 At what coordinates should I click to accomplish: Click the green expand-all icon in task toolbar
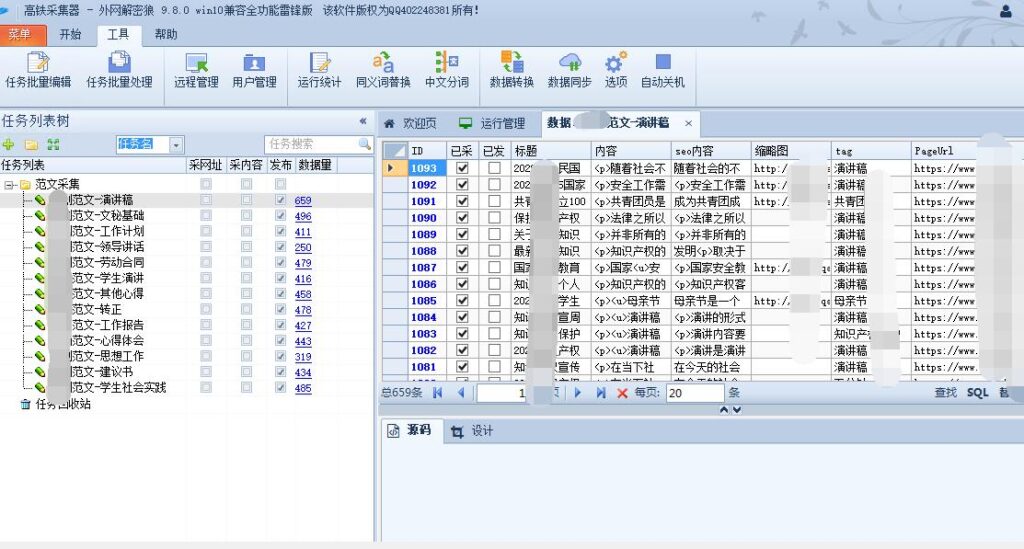(53, 144)
